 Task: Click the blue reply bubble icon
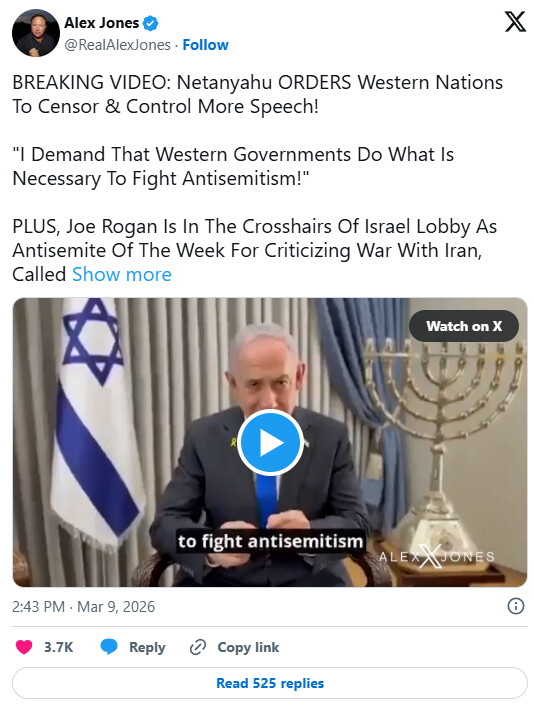pos(109,647)
